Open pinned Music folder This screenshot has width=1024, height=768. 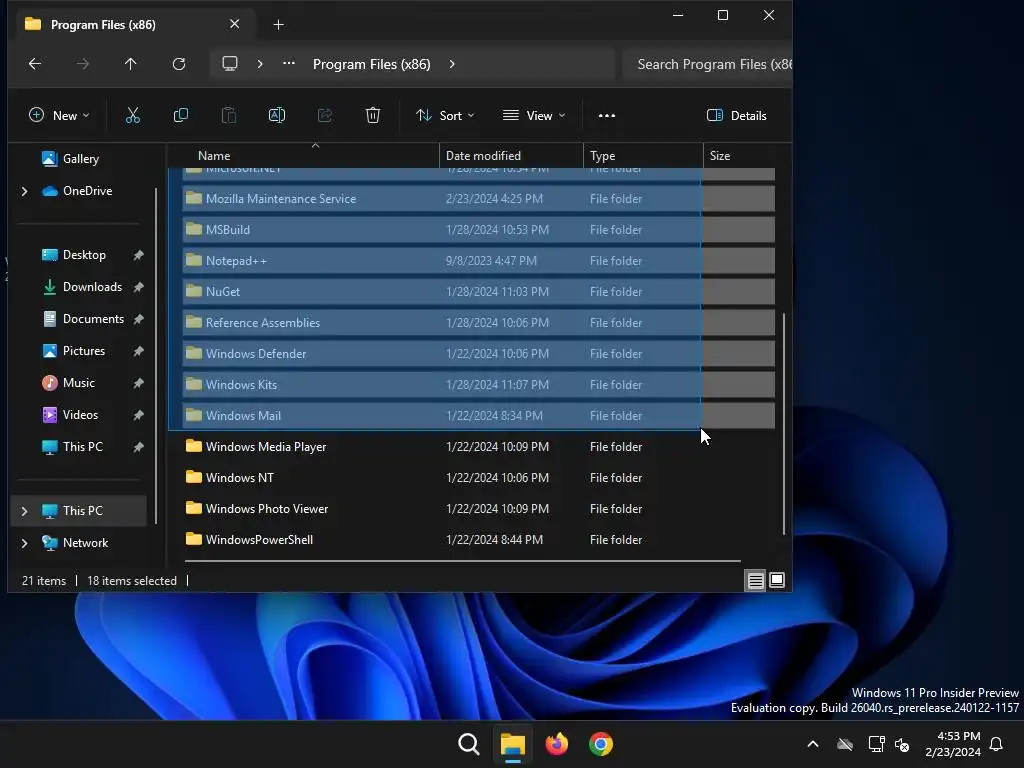[78, 383]
